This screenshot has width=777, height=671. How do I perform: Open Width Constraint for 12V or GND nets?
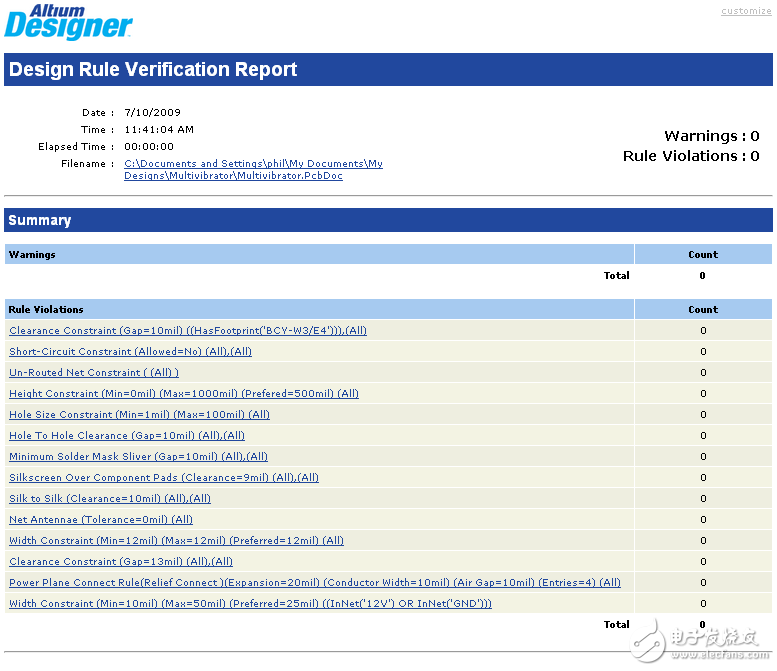[x=250, y=603]
